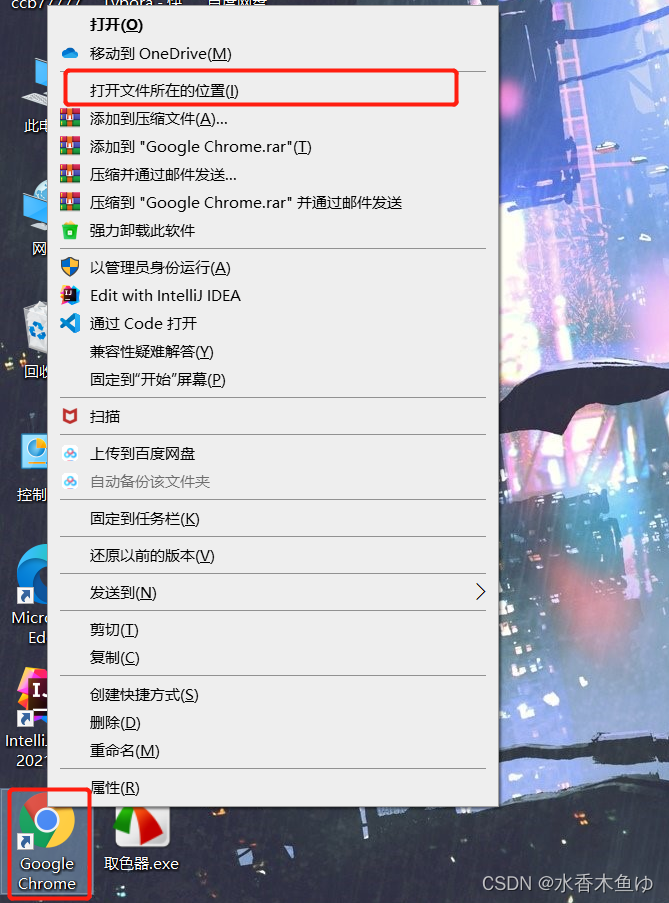Click WinRAR icon beside 添加到压缩文件(A)...

point(70,118)
